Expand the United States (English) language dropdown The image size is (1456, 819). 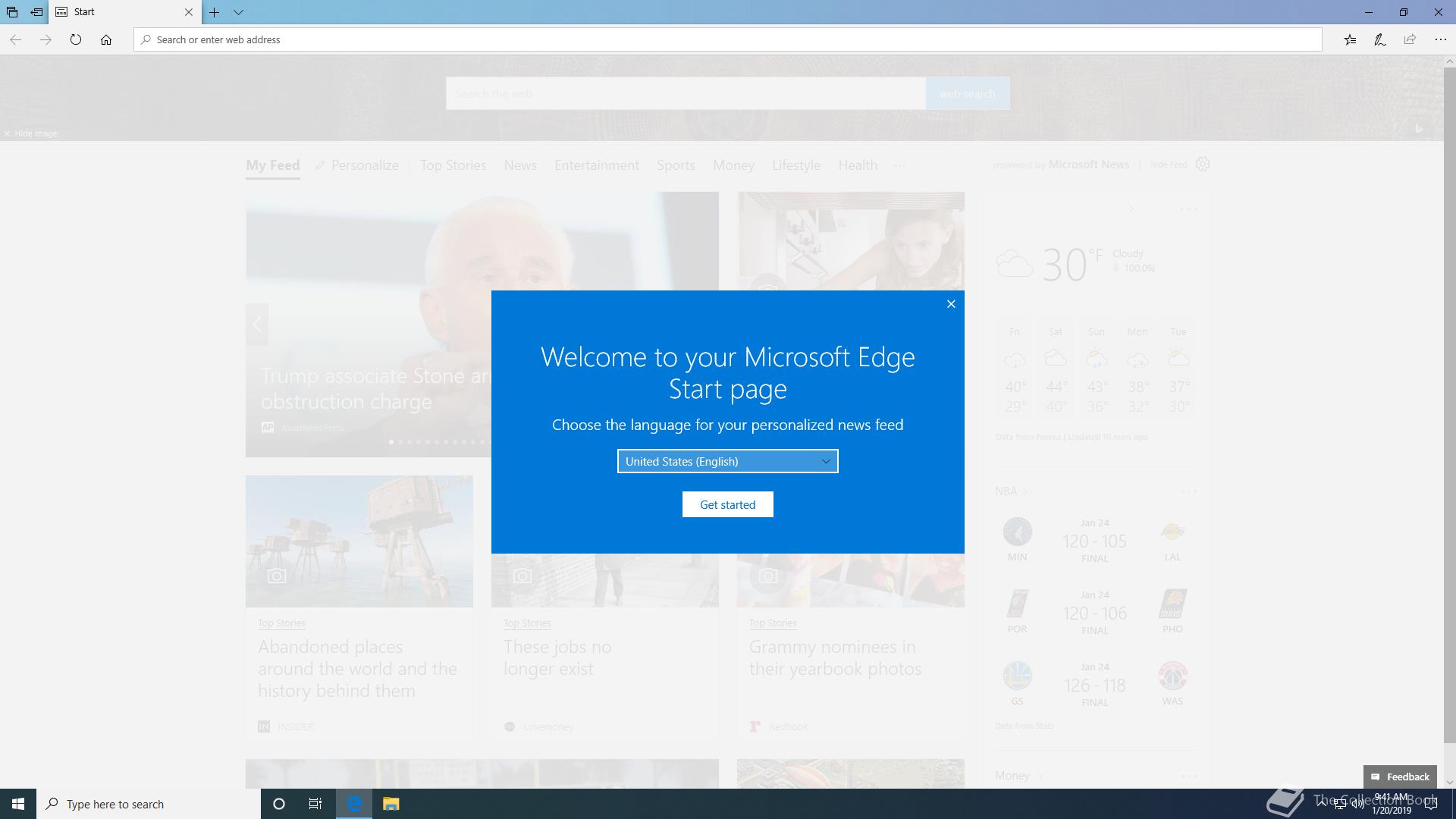point(728,461)
